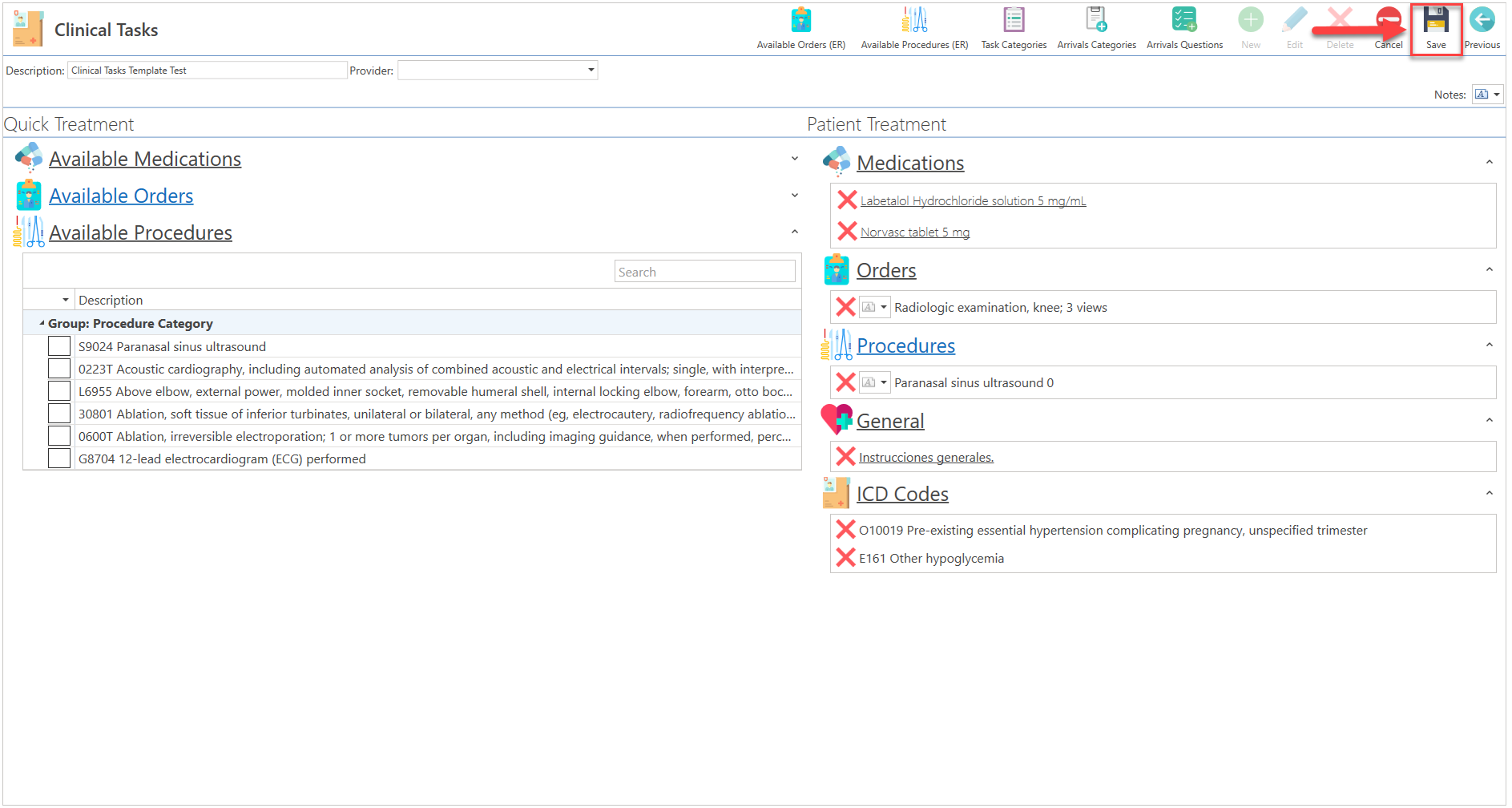
Task: Click the Procedures section instruments icon
Action: pyautogui.click(x=837, y=345)
